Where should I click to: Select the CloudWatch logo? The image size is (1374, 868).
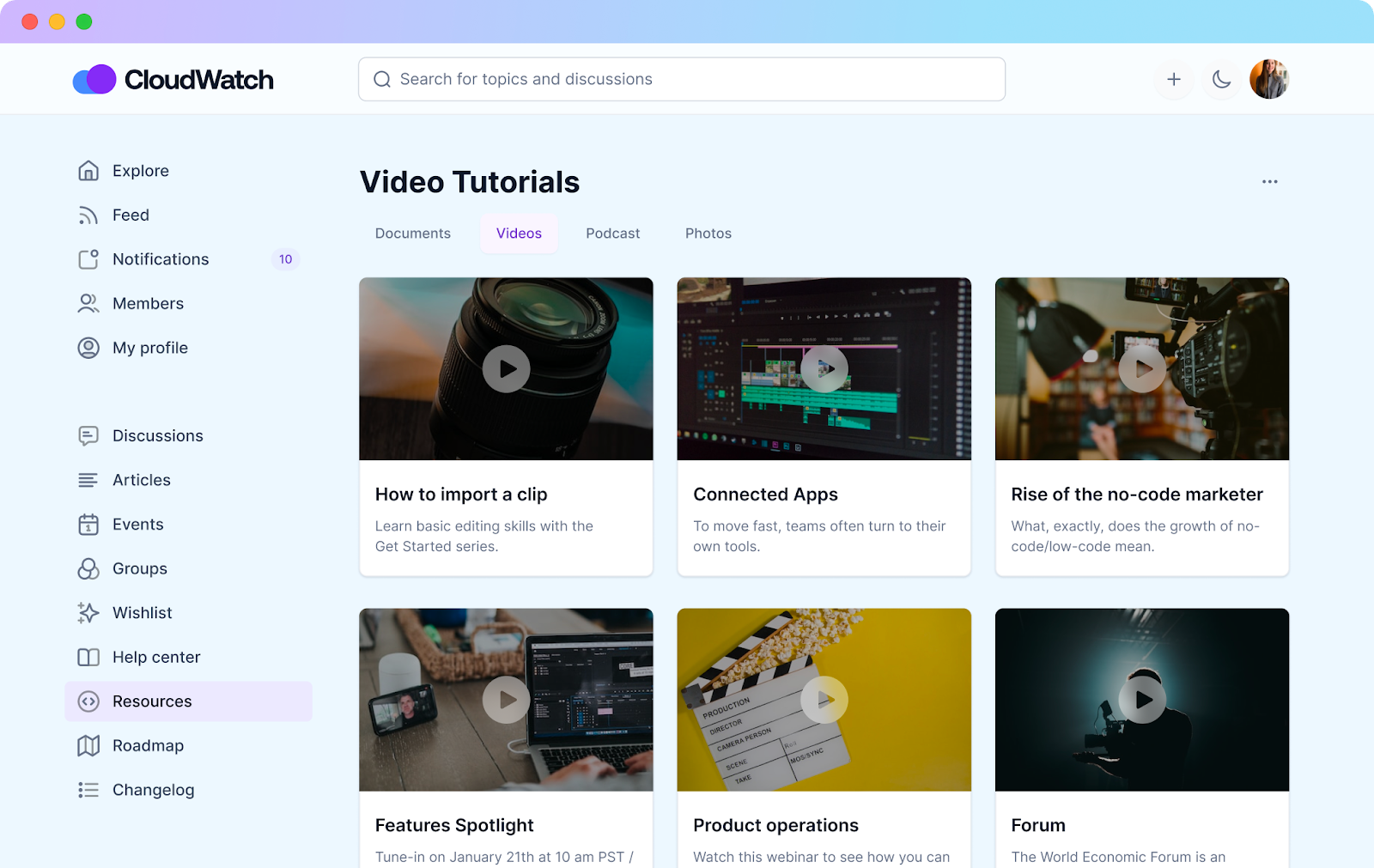173,79
